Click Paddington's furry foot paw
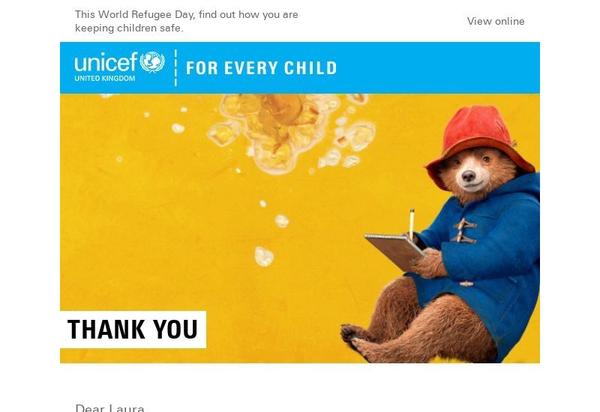 coord(354,337)
